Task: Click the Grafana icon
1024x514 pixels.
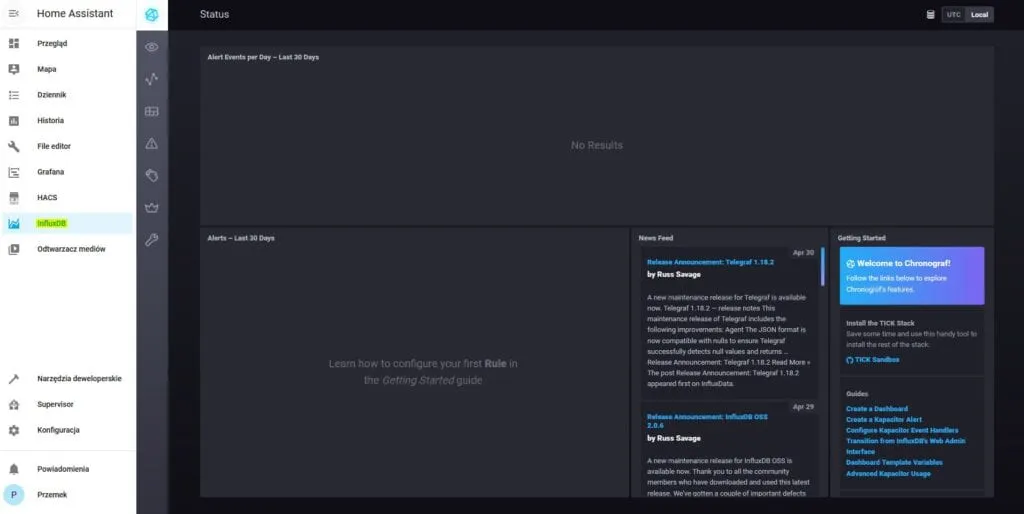Action: [x=14, y=172]
